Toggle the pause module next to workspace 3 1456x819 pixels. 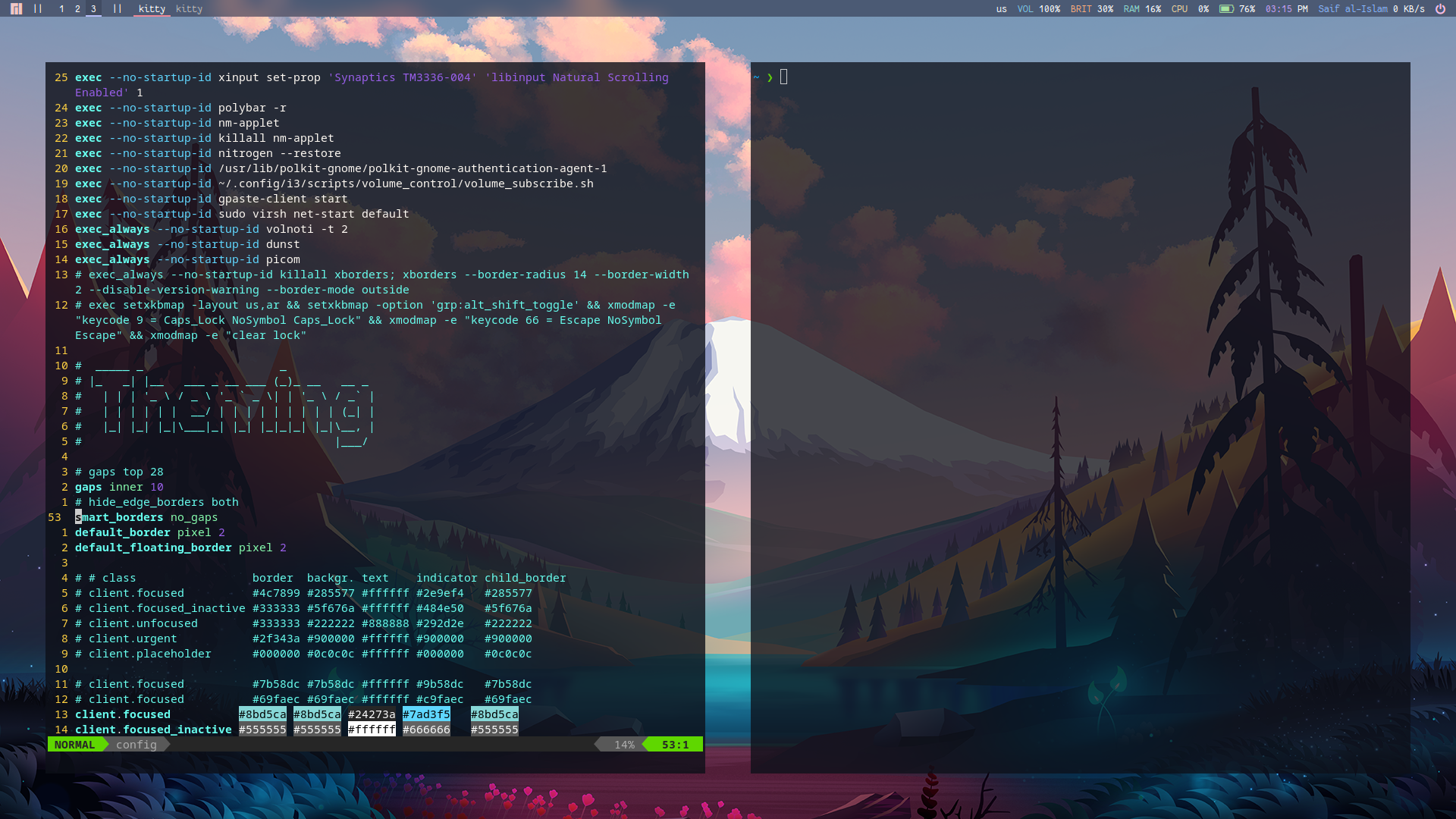(118, 9)
